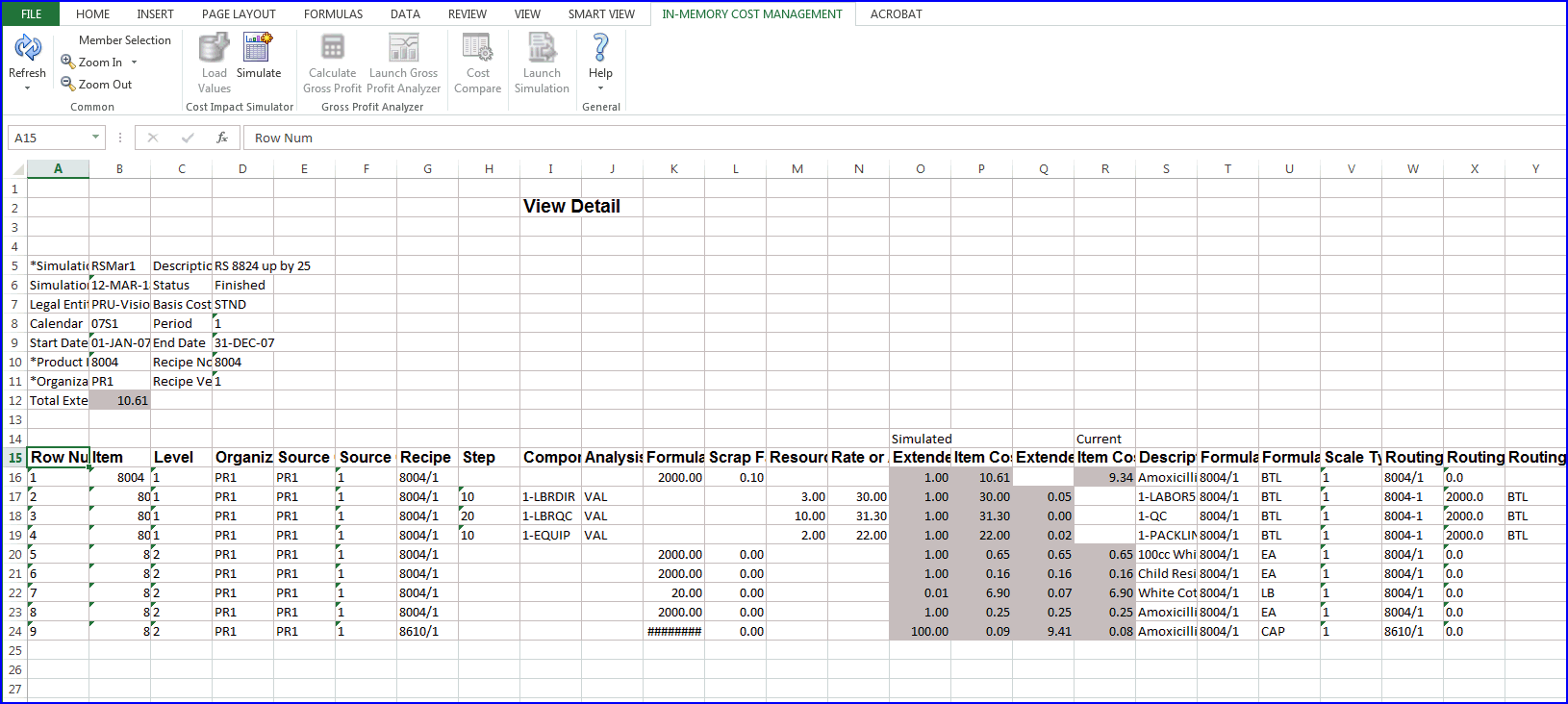Select the IN-MEMORY COST MANAGEMENT tab
1568x704 pixels.
point(752,13)
